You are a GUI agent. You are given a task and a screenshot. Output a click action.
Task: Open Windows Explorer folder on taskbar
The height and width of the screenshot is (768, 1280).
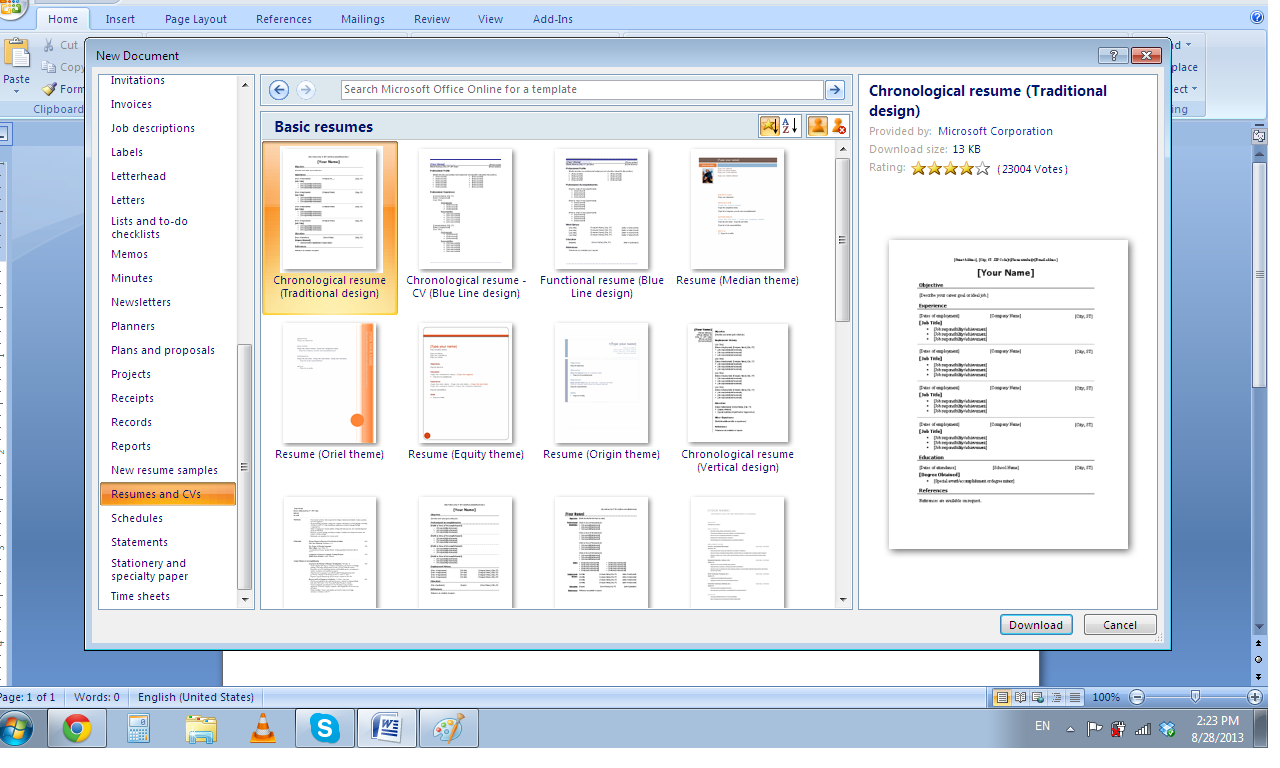[201, 729]
